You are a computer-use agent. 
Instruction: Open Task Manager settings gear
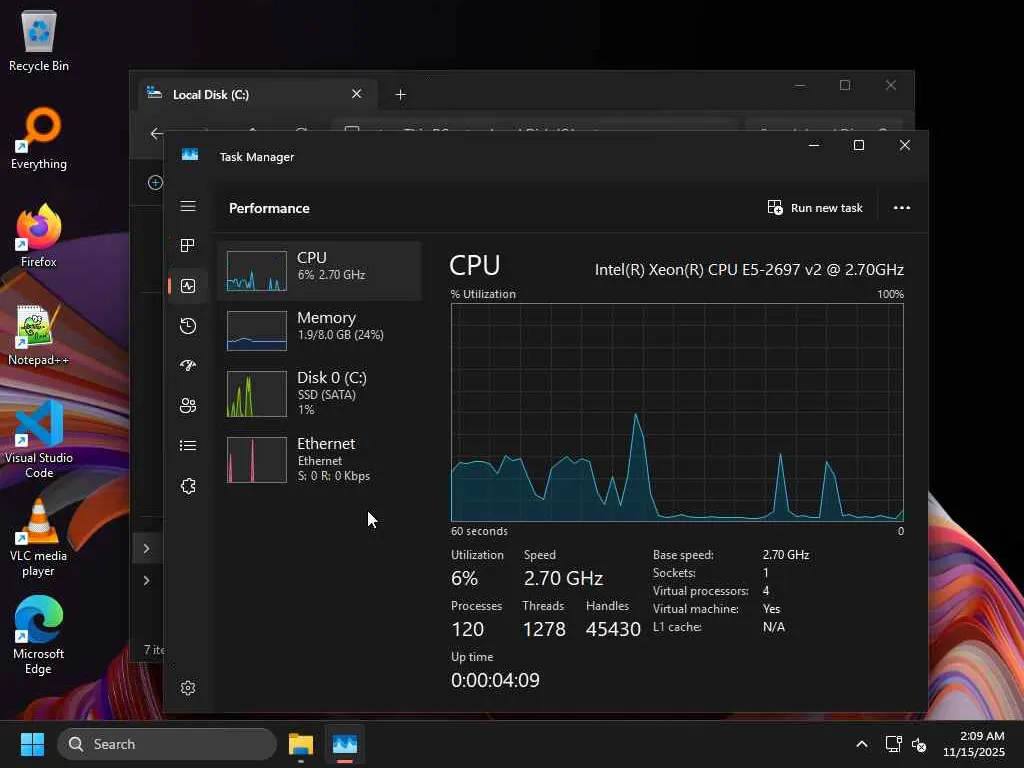pyautogui.click(x=188, y=688)
